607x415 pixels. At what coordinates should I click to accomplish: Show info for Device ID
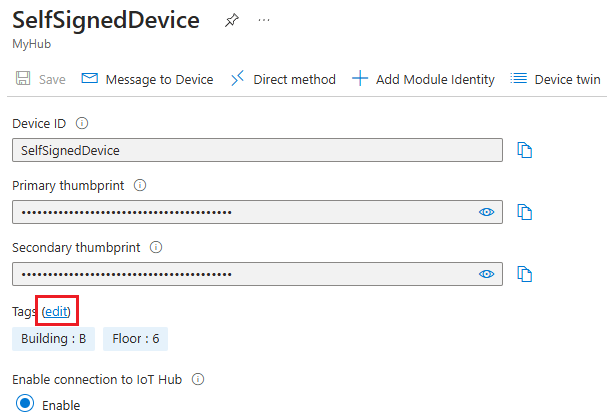point(82,123)
